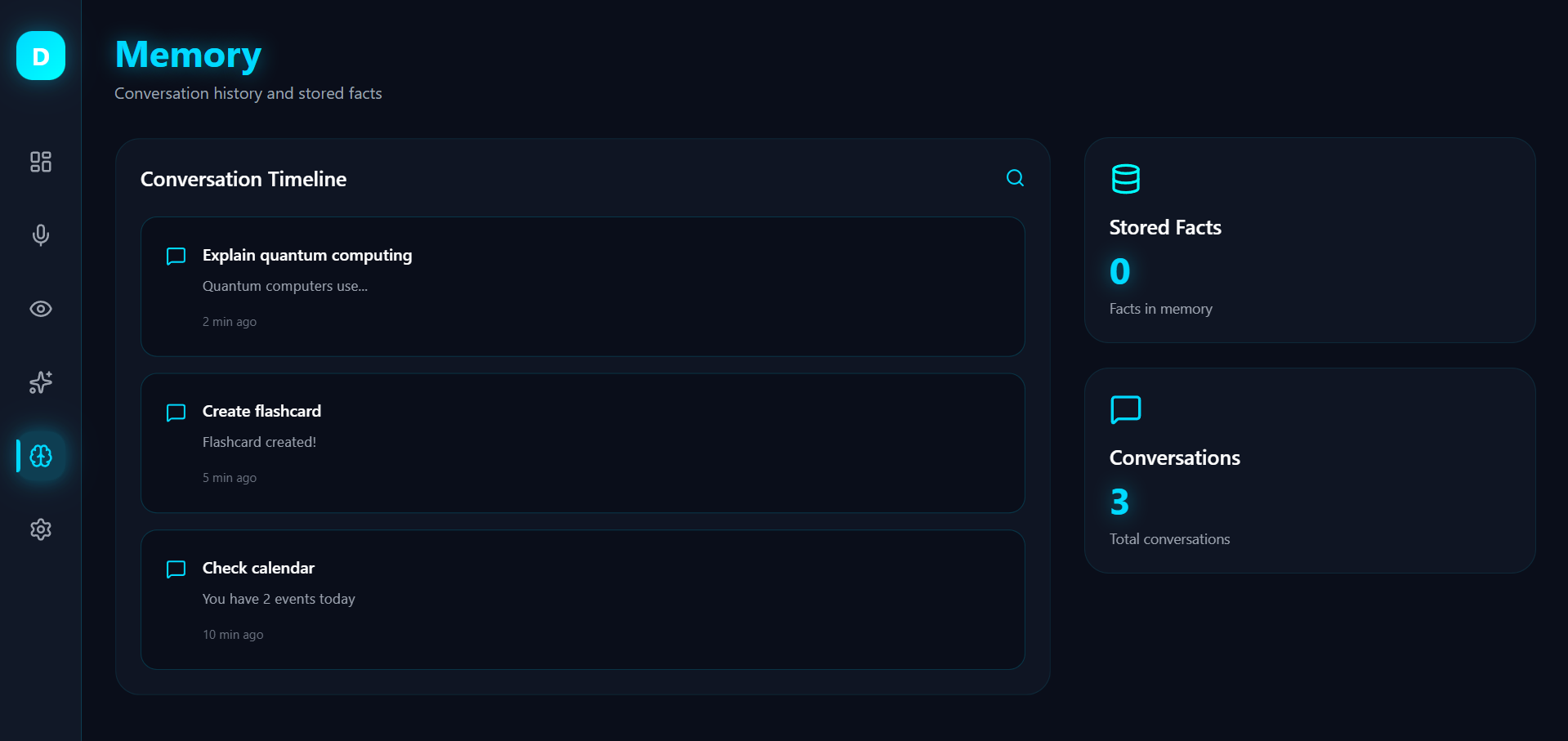Screen dimensions: 1568x741
Task: Click the Conversation Timeline title
Action: 243,179
